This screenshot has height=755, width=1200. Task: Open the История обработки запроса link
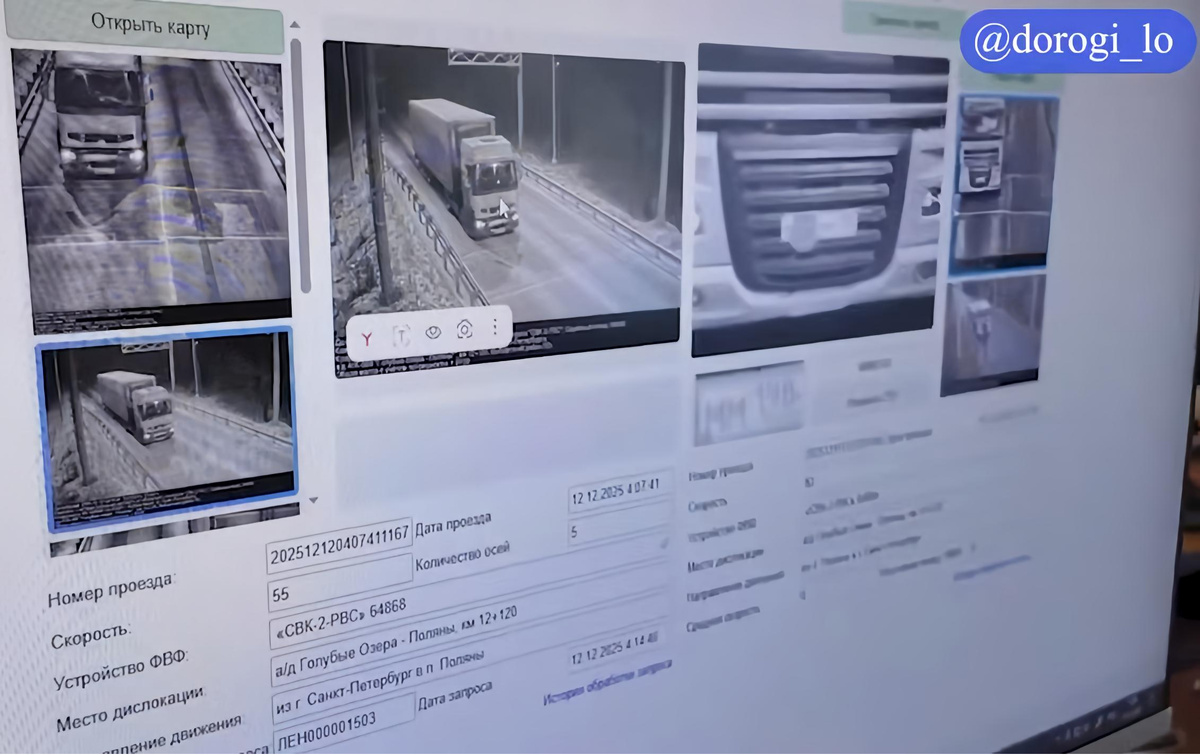click(608, 682)
